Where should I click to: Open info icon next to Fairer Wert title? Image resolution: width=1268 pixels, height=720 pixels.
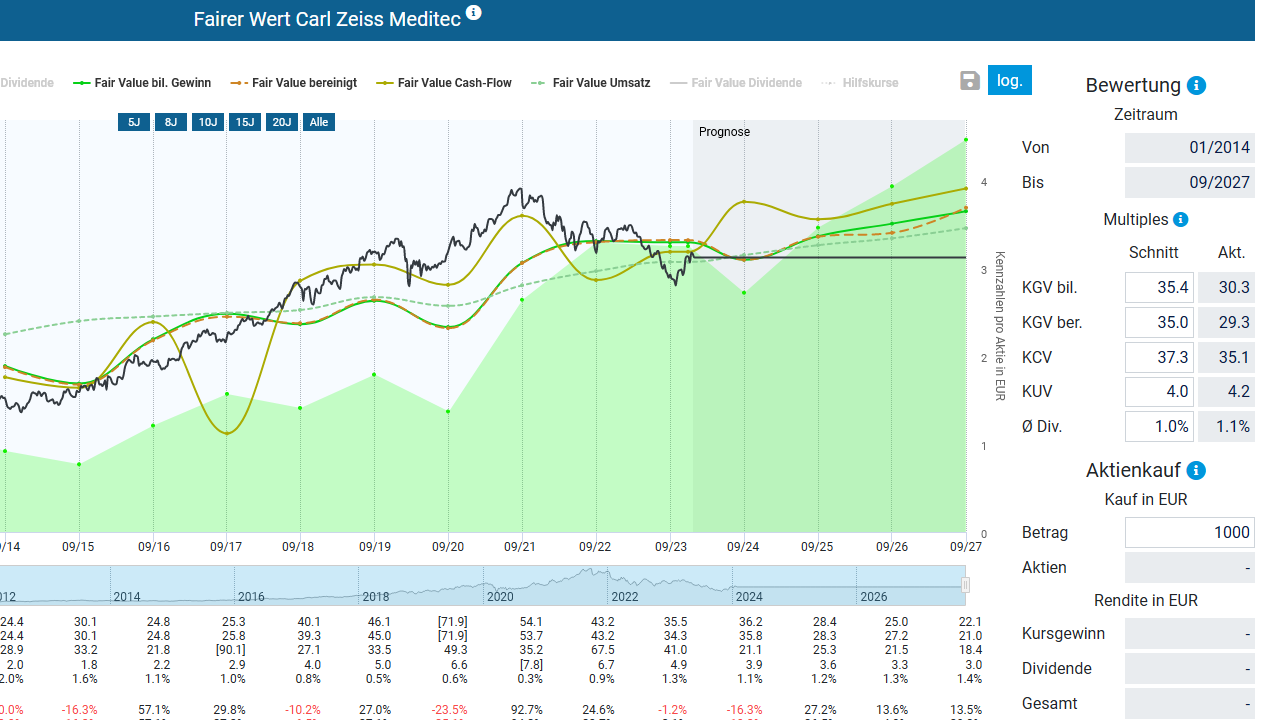click(474, 13)
